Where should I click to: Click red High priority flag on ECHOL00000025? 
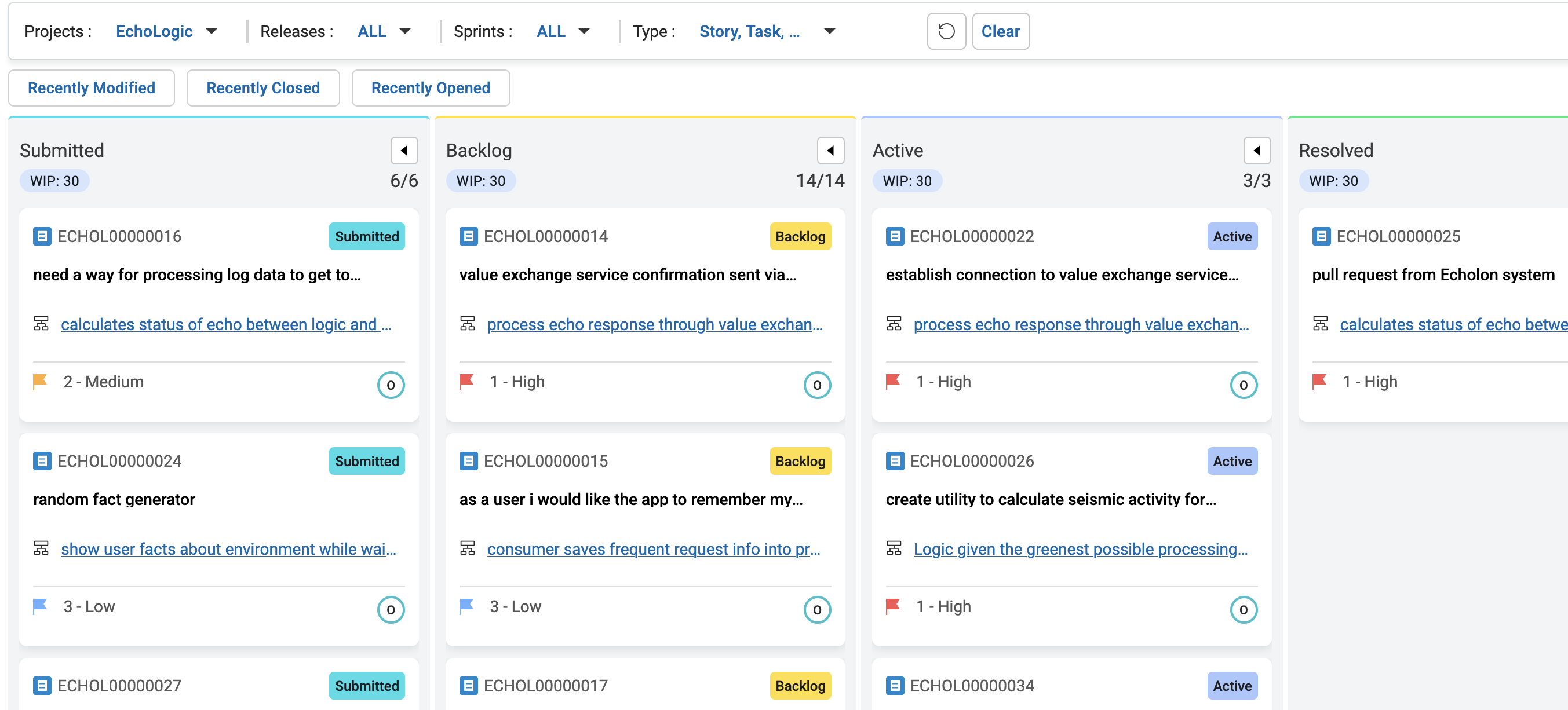coord(1319,382)
